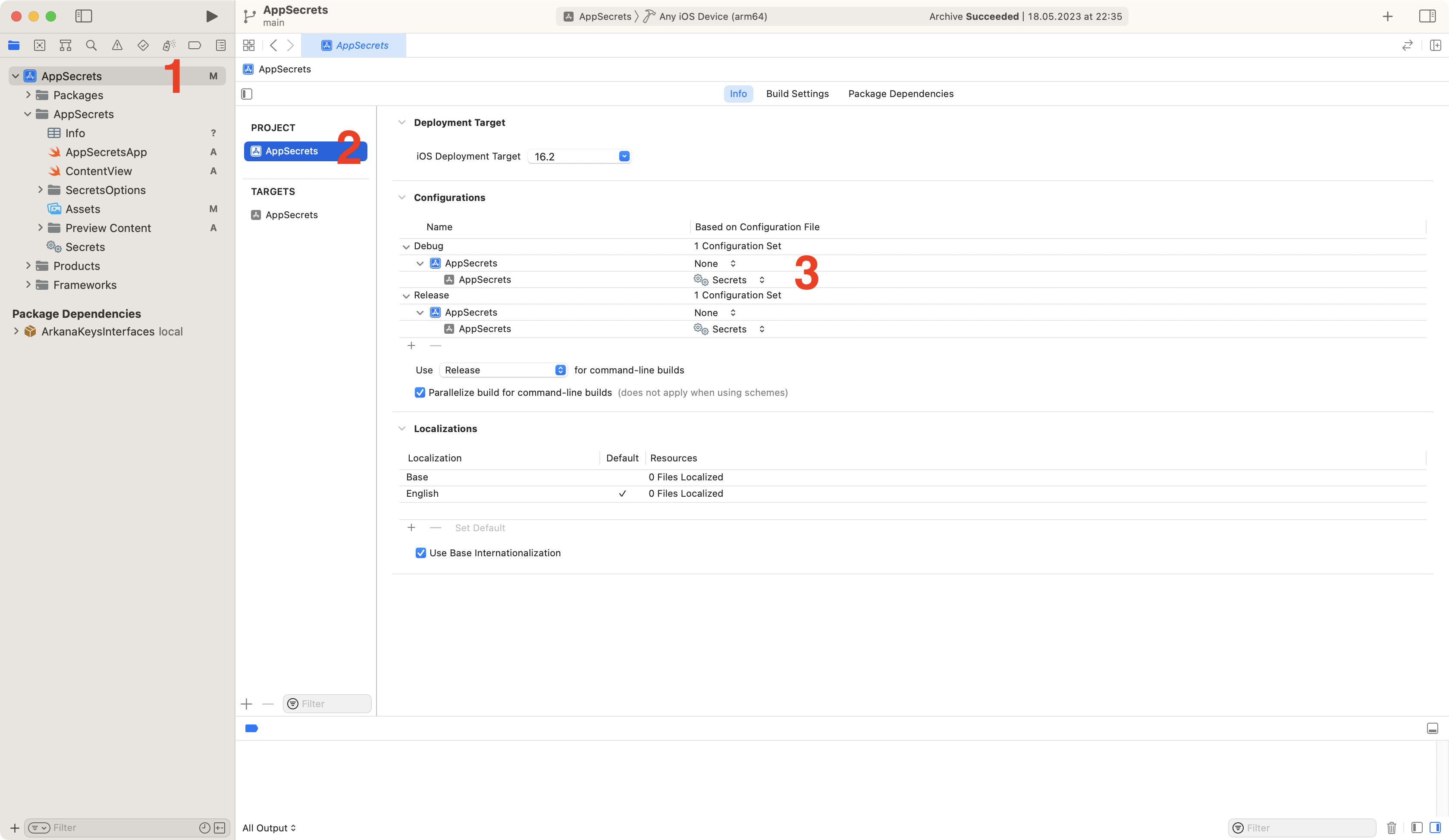The height and width of the screenshot is (840, 1449).
Task: Toggle the blue breakpoints button in debug bar
Action: (251, 728)
